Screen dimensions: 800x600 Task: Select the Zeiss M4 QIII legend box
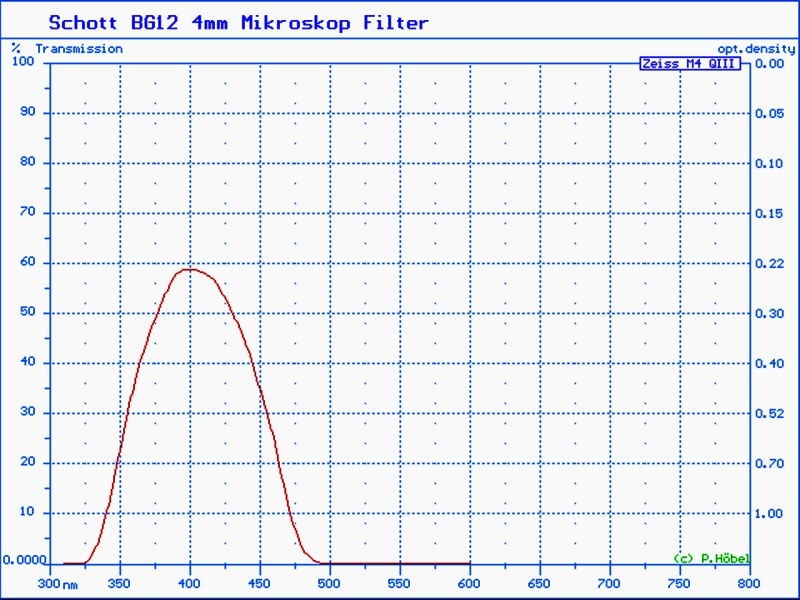point(690,63)
